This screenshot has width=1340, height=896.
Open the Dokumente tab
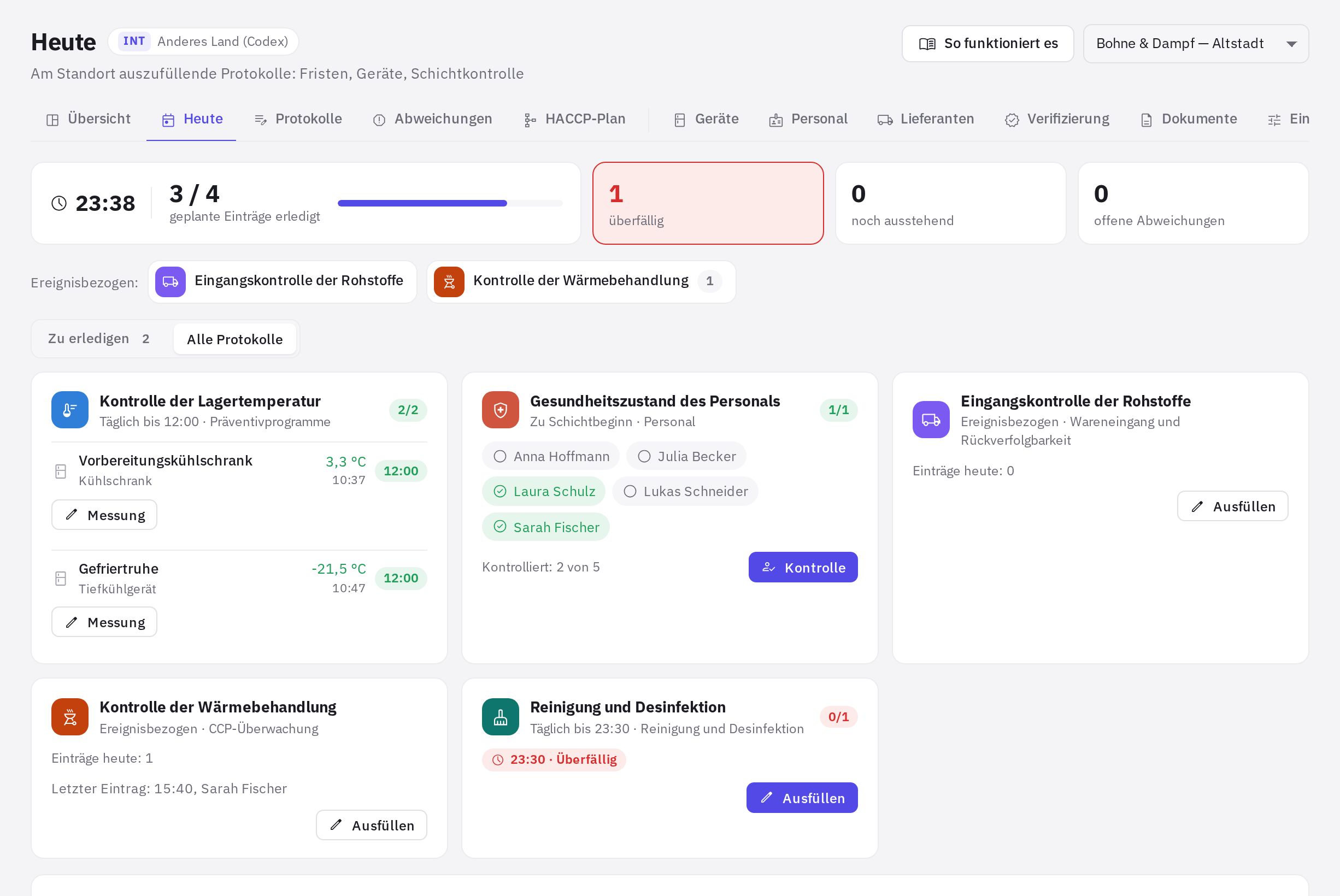coord(1189,120)
